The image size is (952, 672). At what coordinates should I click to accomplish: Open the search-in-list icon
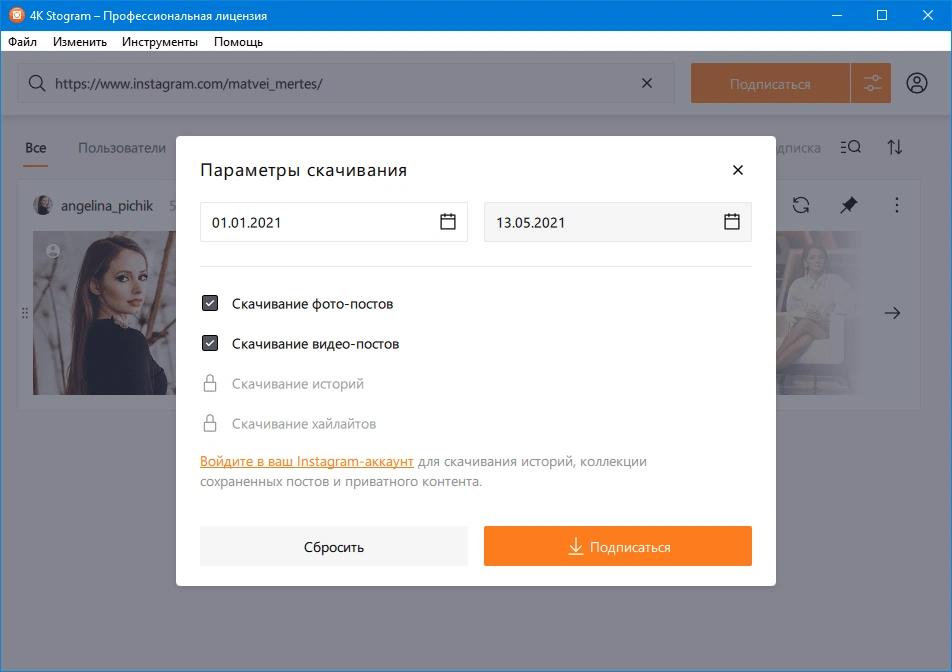coord(851,147)
